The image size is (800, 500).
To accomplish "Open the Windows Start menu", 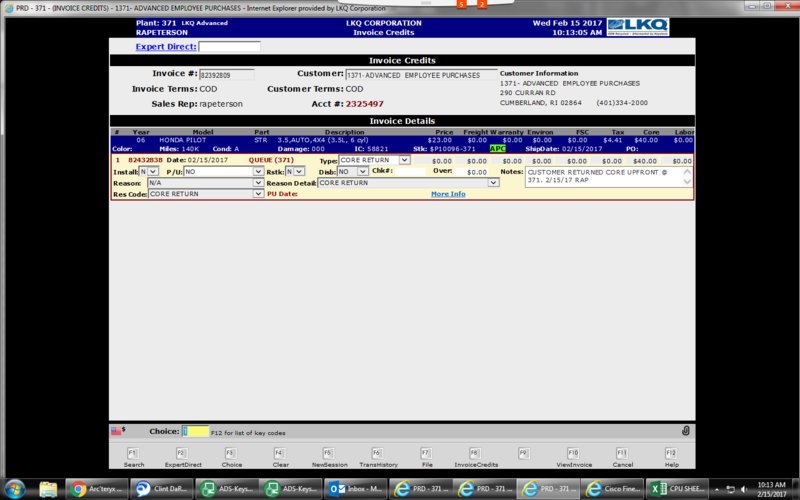I will point(15,489).
